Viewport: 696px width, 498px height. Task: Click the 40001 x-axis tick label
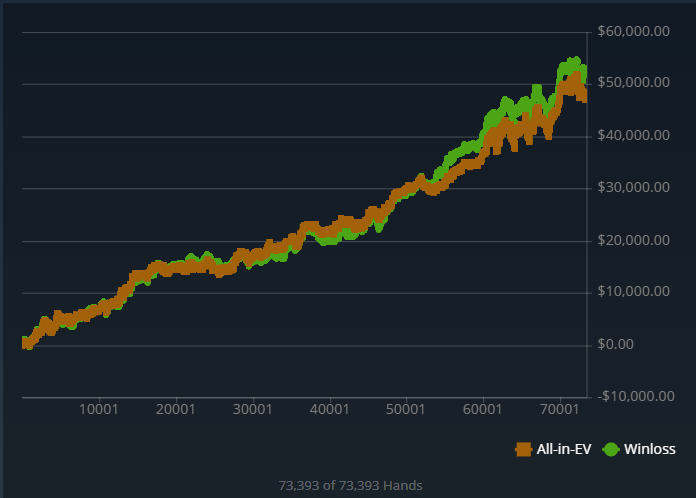[x=329, y=409]
